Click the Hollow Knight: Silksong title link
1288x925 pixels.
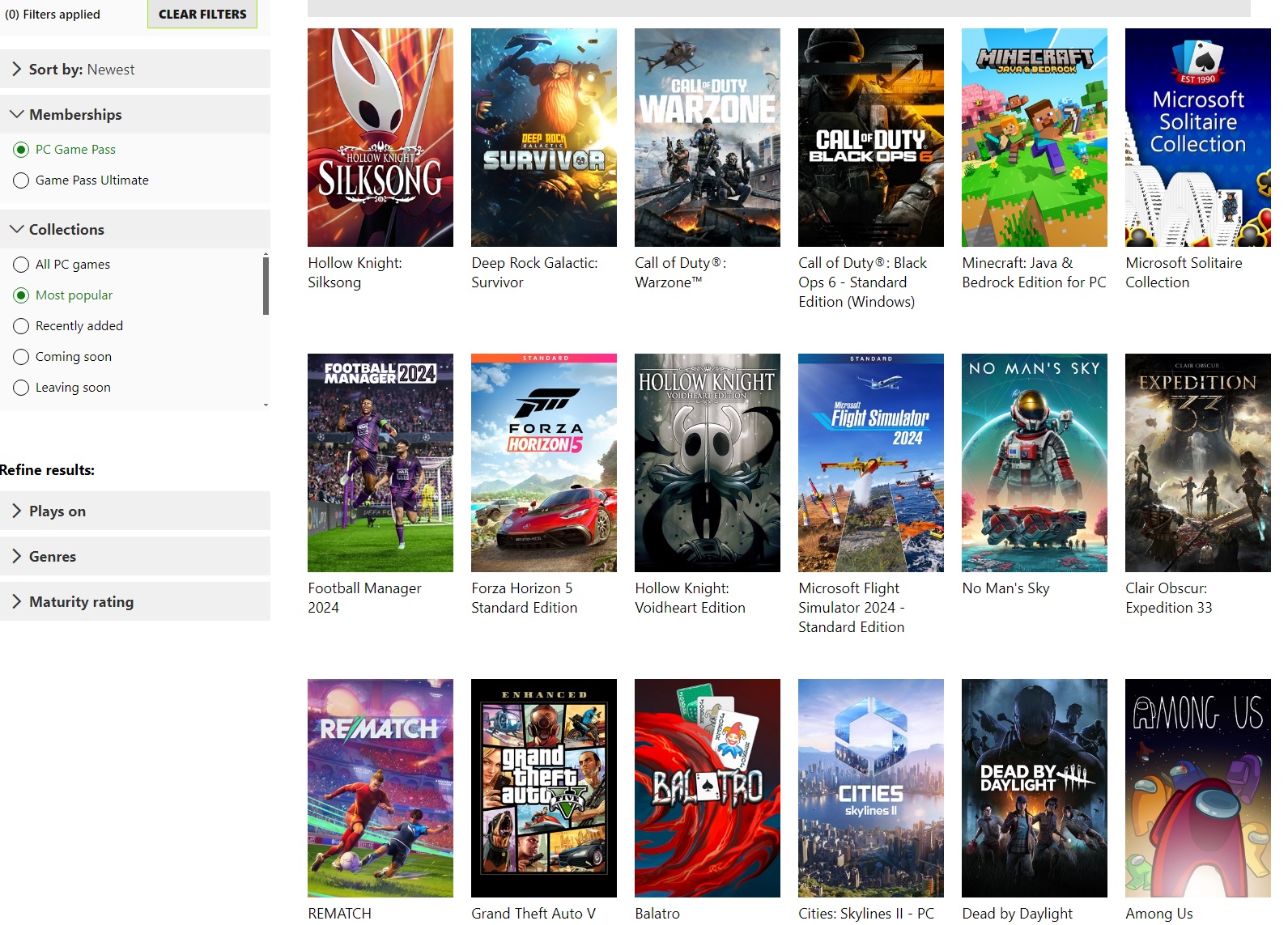355,273
